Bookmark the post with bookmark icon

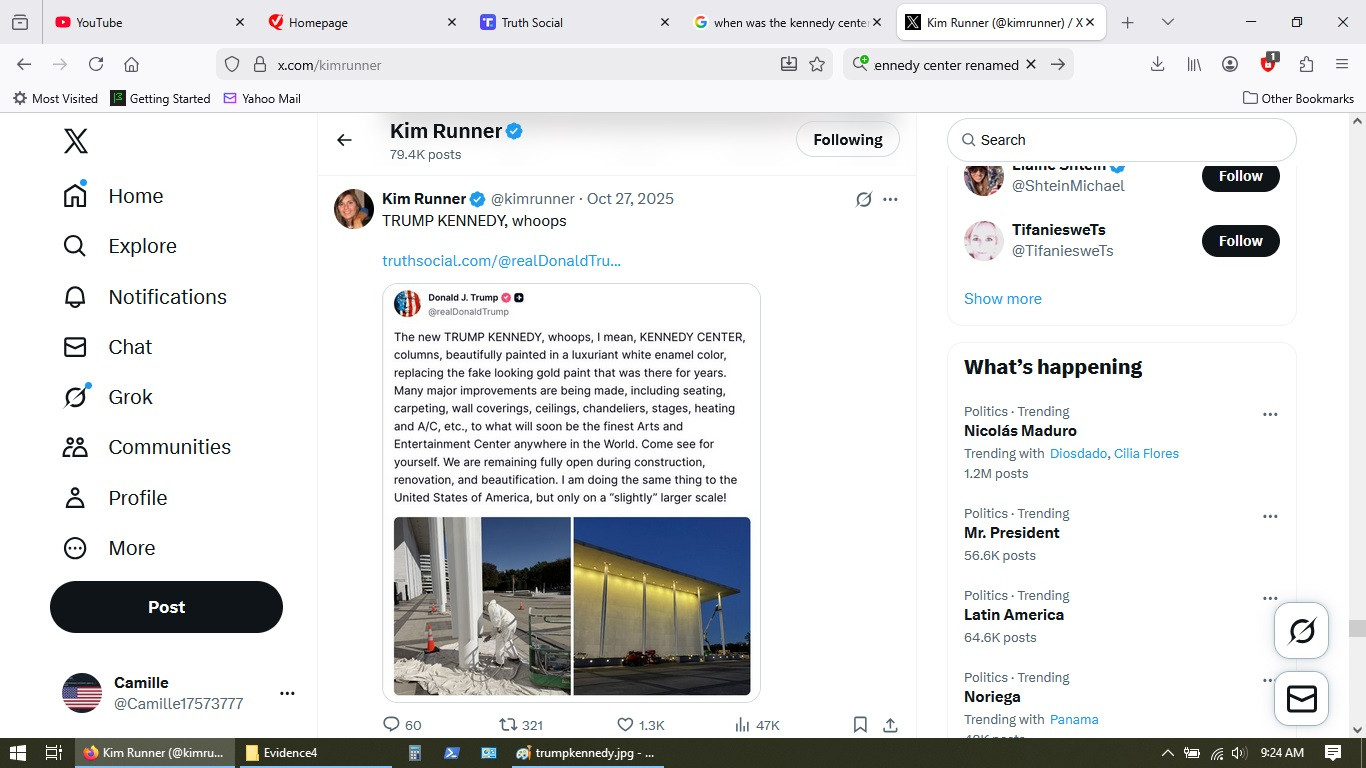860,725
